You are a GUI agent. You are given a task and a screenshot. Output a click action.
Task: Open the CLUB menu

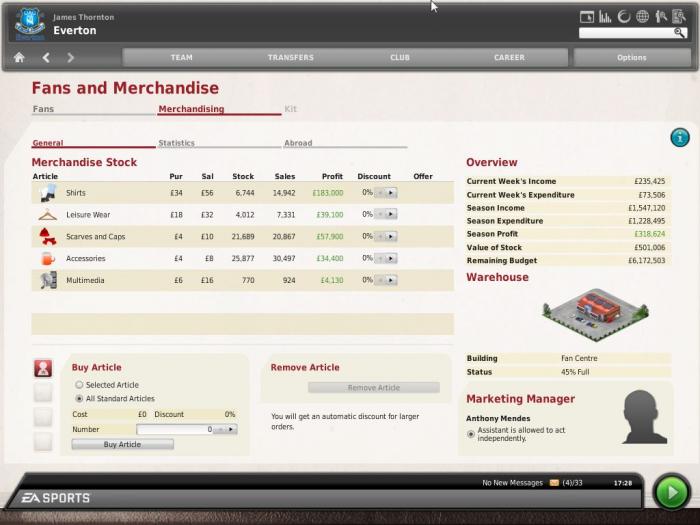point(400,57)
